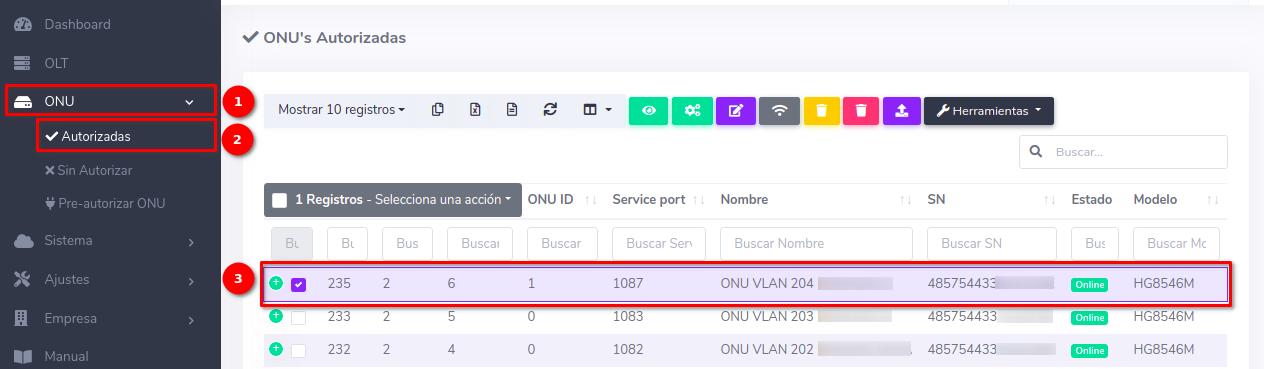Expand row 233 with its green plus icon
This screenshot has width=1264, height=369.
click(x=276, y=316)
